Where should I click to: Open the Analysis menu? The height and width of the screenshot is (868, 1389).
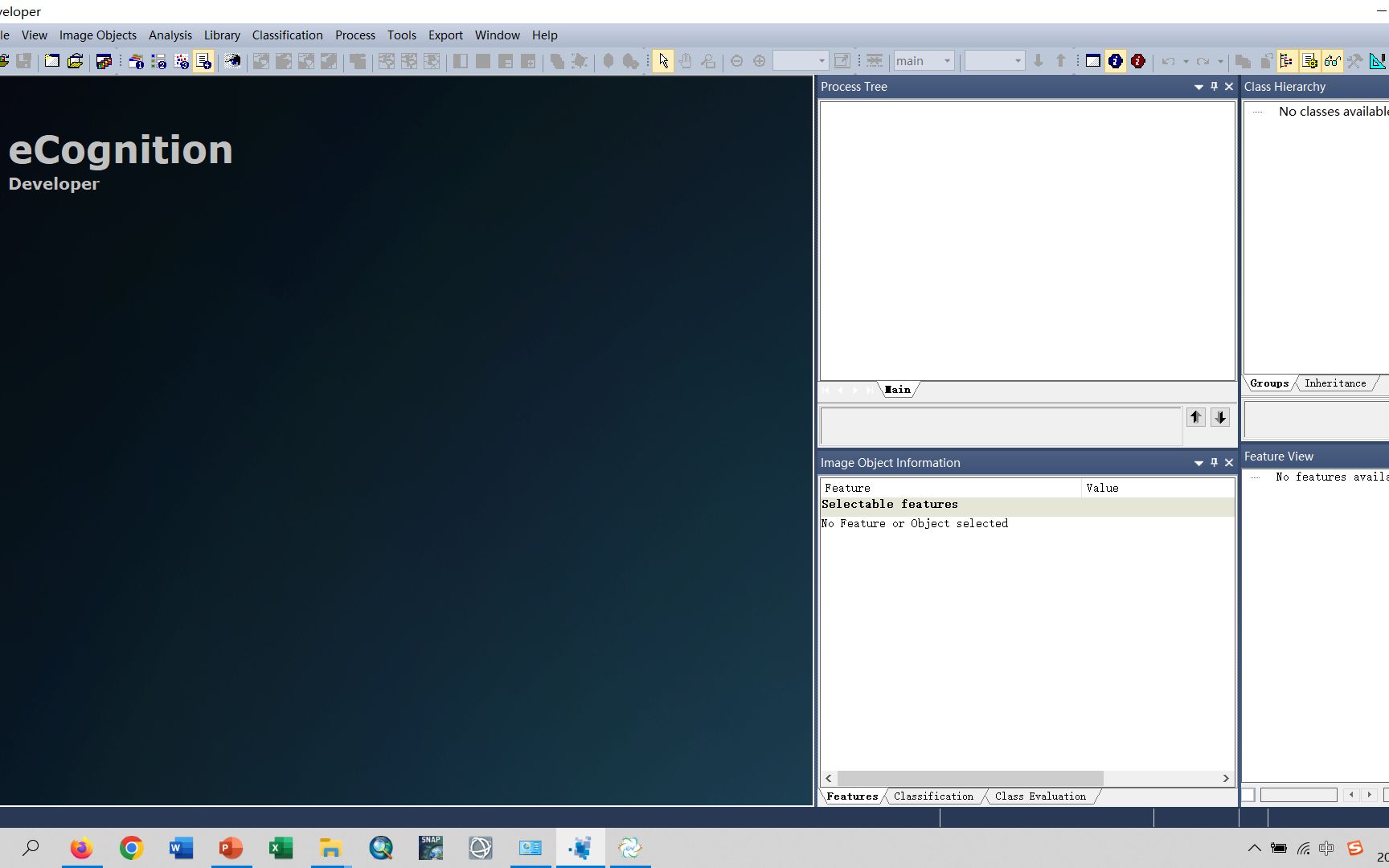[170, 35]
